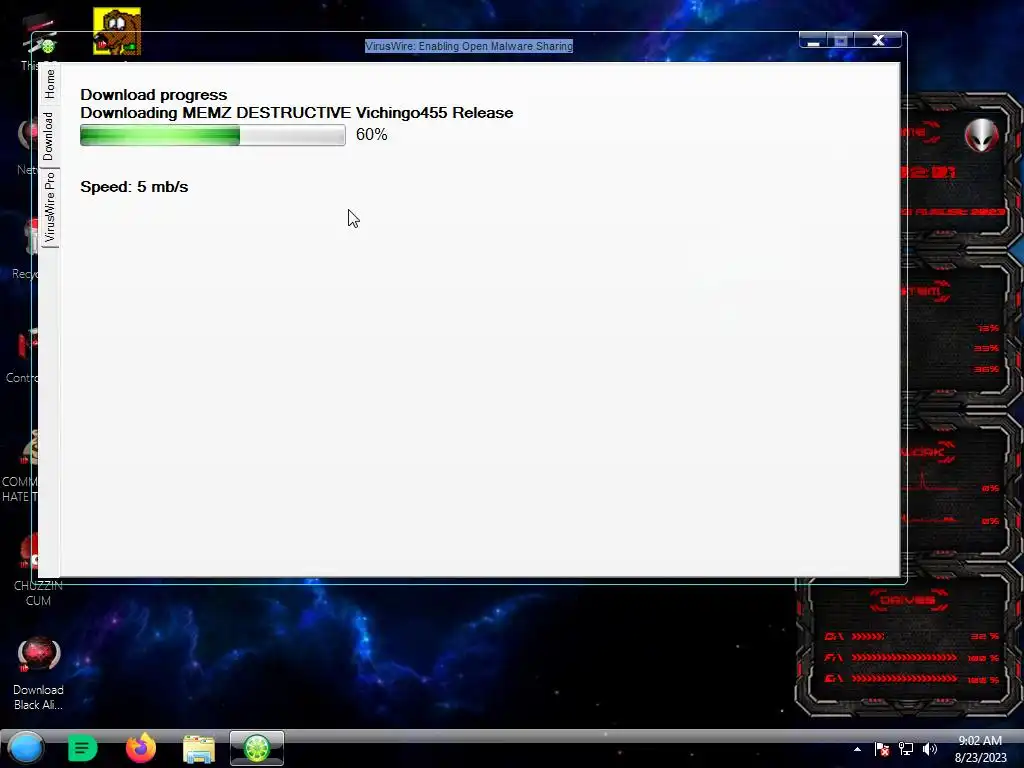Click the Action Center flag tray icon
1024x768 pixels.
[882, 749]
